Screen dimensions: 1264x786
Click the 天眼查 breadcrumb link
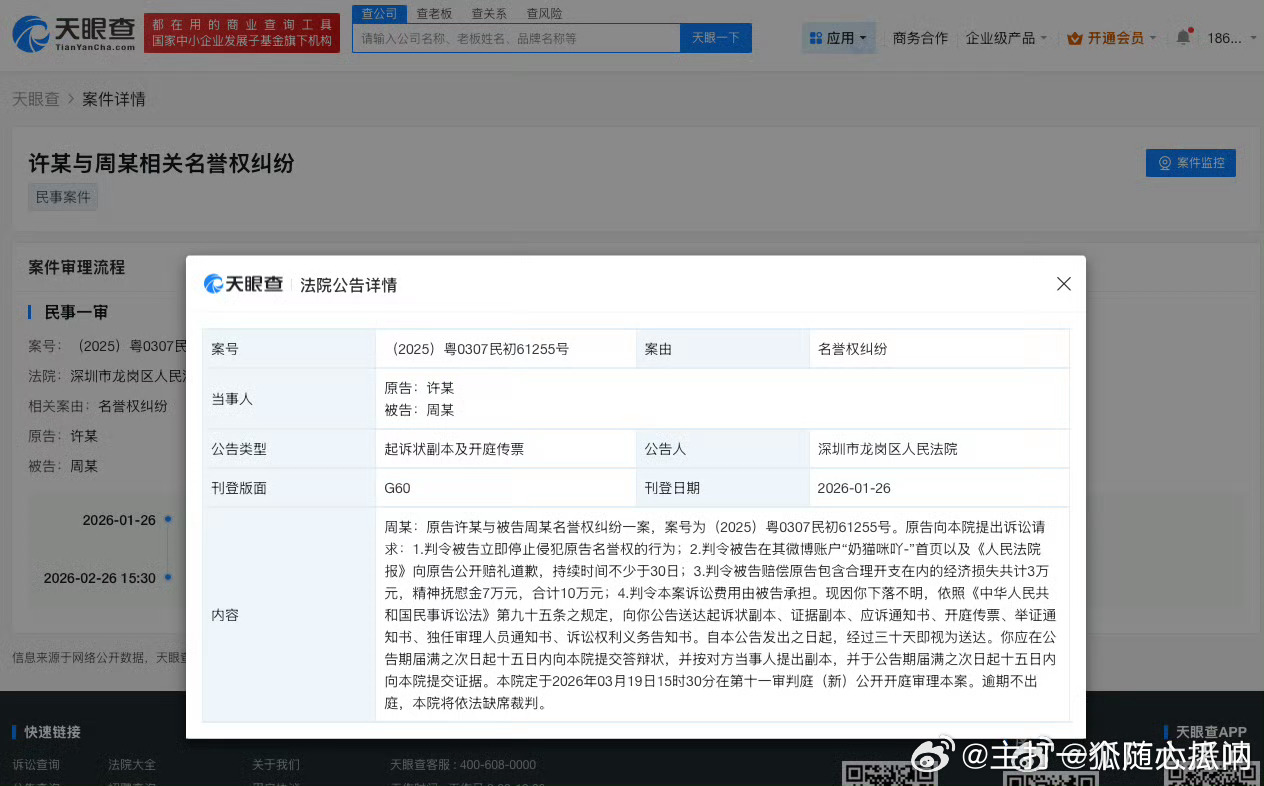coord(36,99)
